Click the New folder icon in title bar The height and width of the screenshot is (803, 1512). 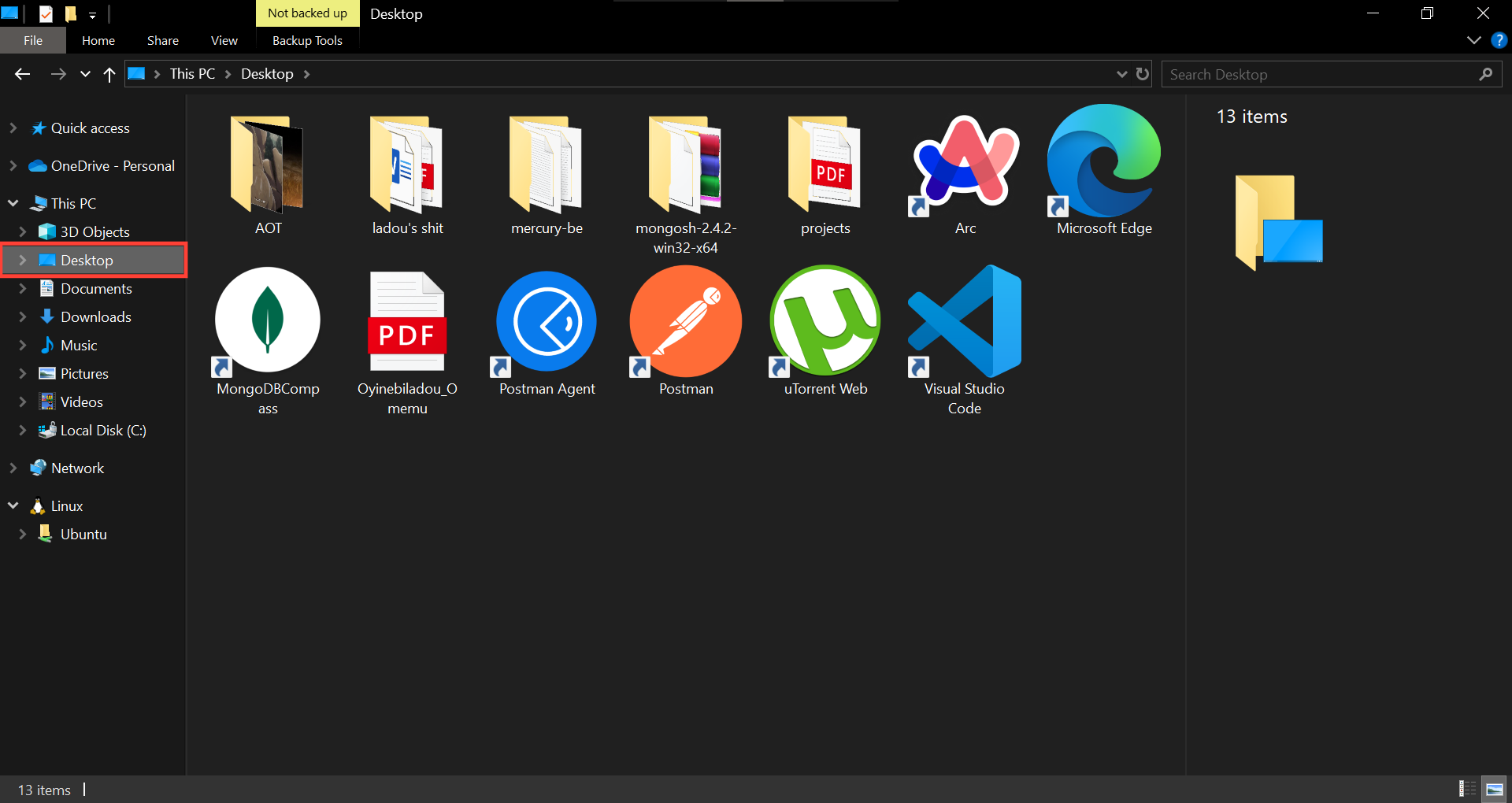pyautogui.click(x=70, y=13)
